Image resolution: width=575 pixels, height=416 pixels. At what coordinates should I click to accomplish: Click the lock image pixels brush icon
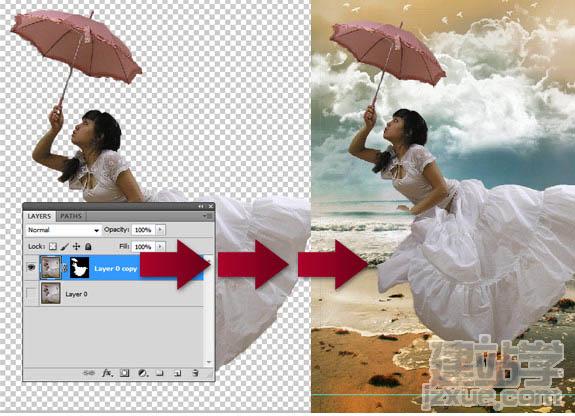coord(65,246)
